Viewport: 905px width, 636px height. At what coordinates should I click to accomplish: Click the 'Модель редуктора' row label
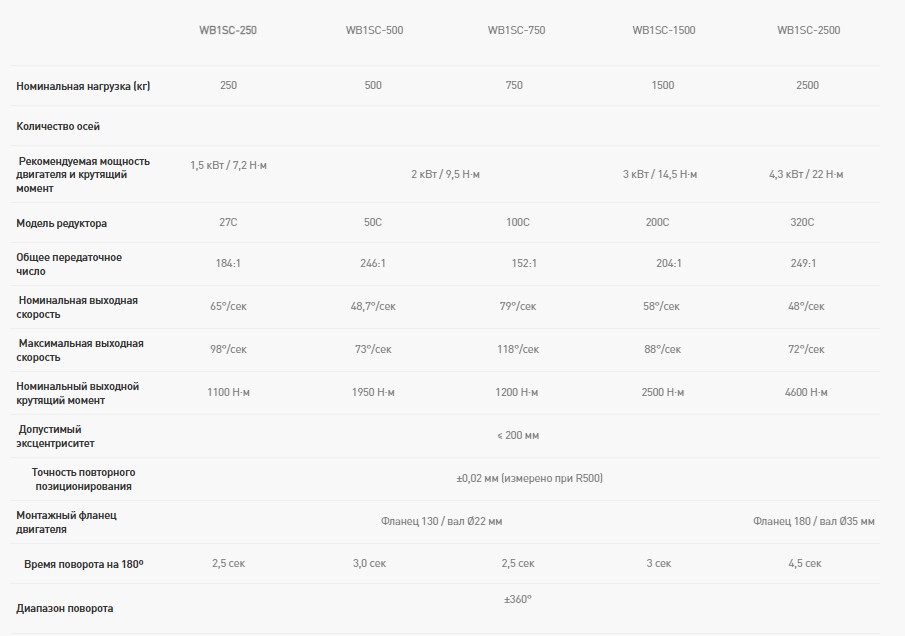pyautogui.click(x=62, y=223)
